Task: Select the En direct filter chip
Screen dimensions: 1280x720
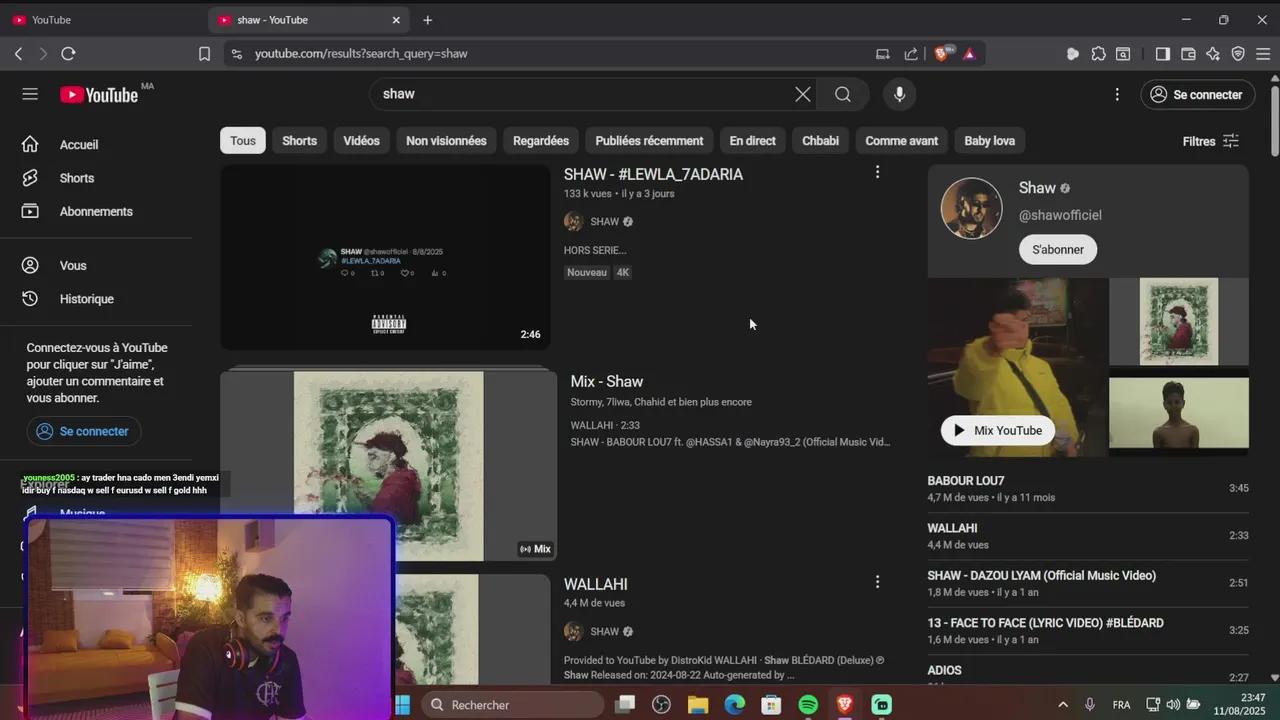Action: coord(752,141)
